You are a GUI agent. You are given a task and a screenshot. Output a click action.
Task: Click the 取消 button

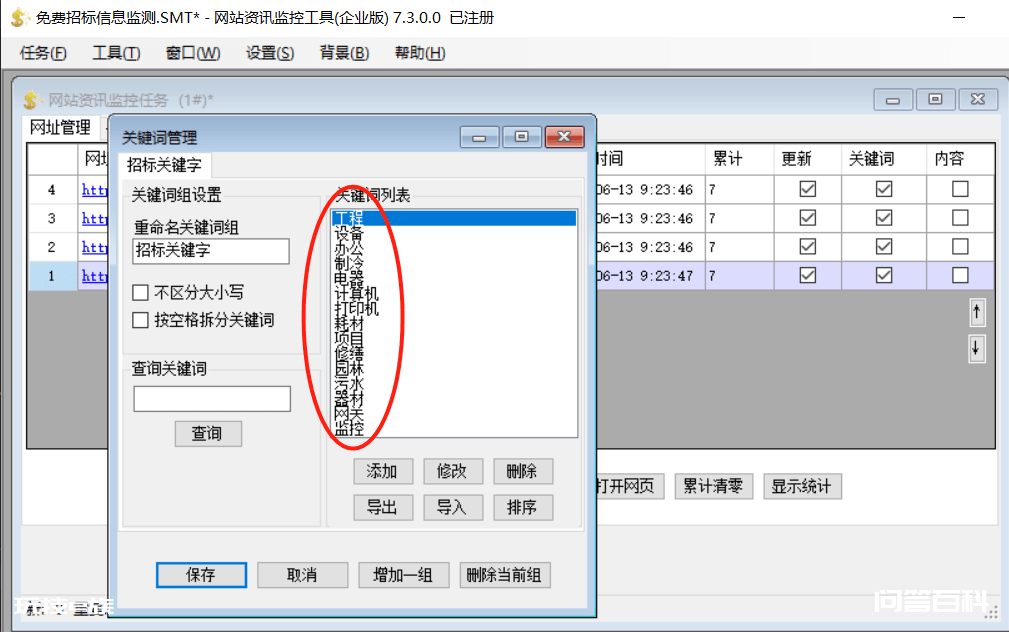click(x=302, y=575)
